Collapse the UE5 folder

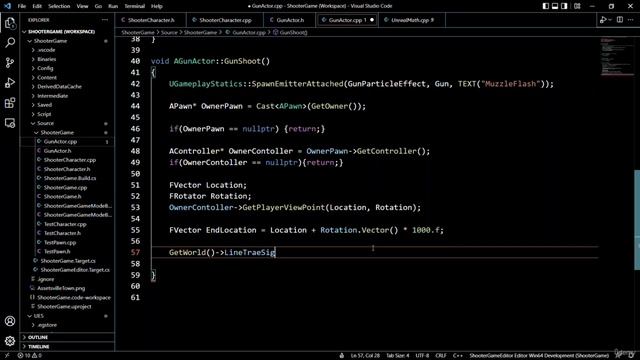(x=38, y=316)
